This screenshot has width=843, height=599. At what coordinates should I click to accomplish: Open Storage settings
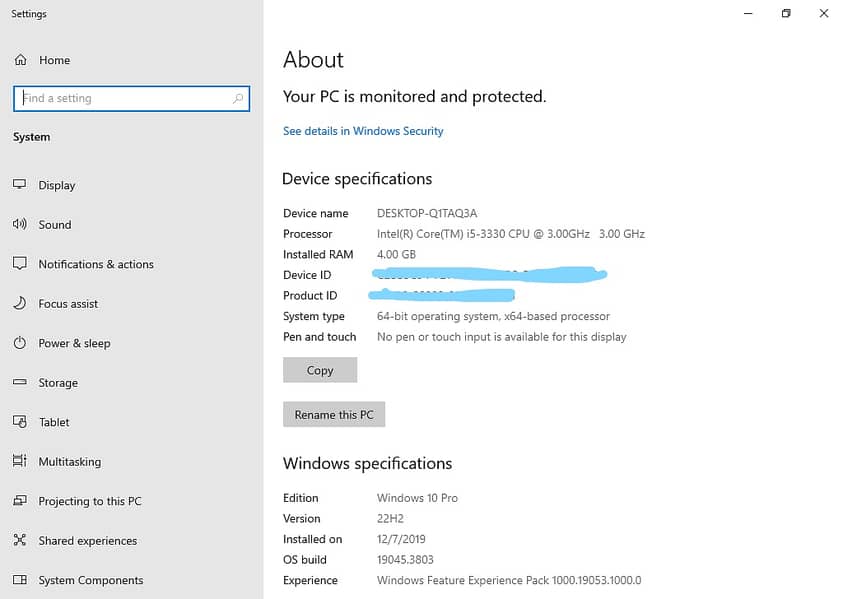click(58, 383)
